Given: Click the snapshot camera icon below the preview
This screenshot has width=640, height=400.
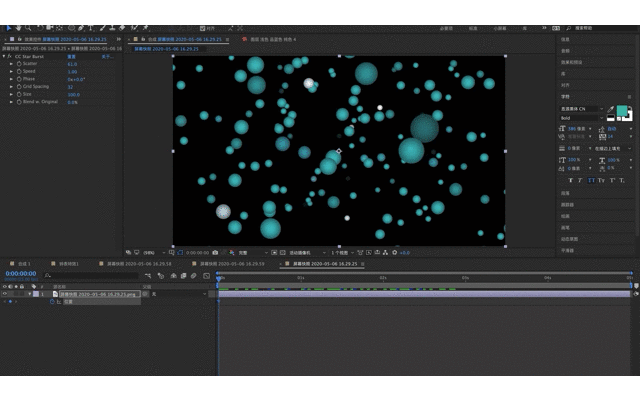Looking at the screenshot, I should [x=215, y=253].
